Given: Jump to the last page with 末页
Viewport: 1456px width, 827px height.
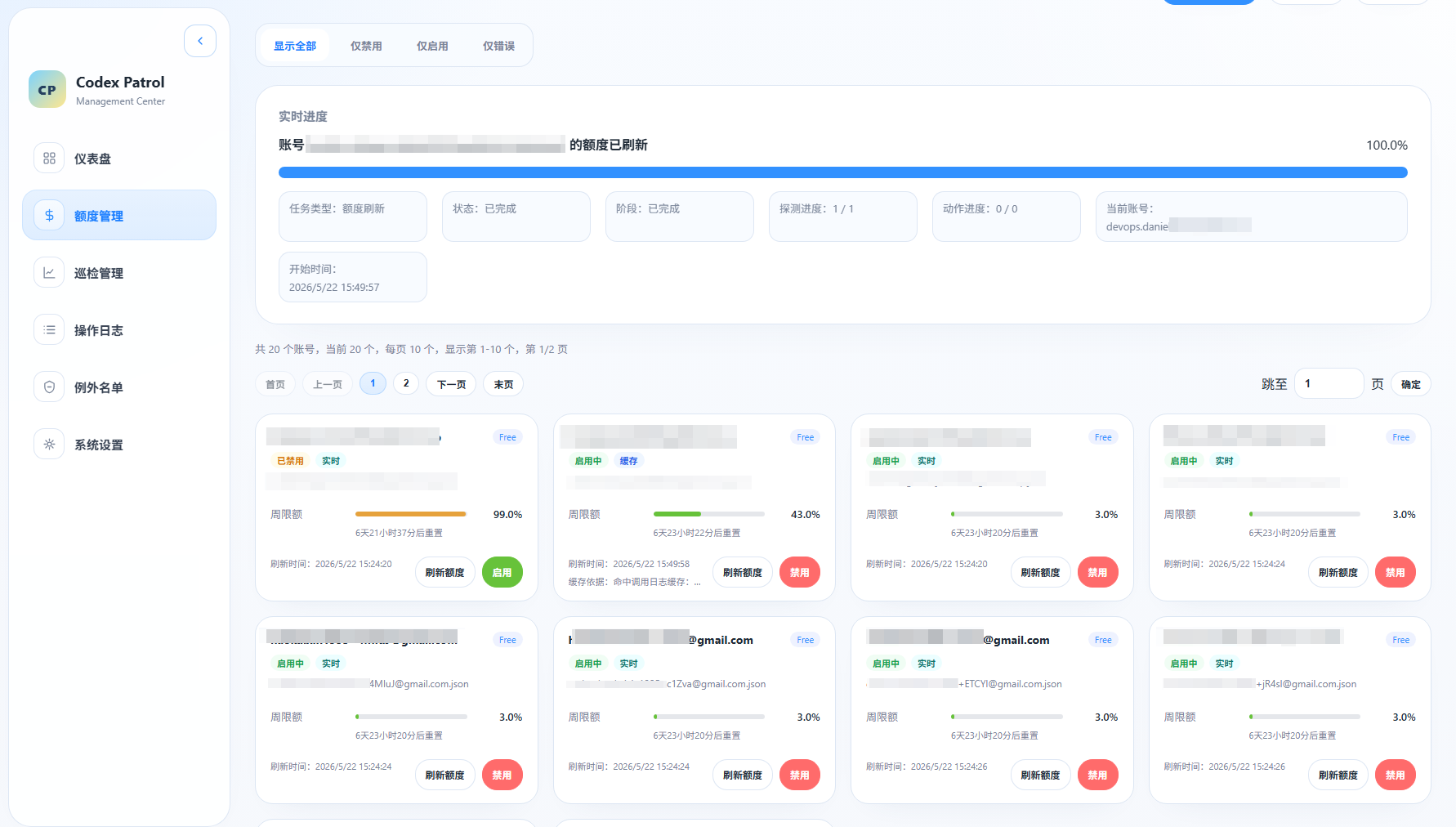Looking at the screenshot, I should tap(503, 384).
